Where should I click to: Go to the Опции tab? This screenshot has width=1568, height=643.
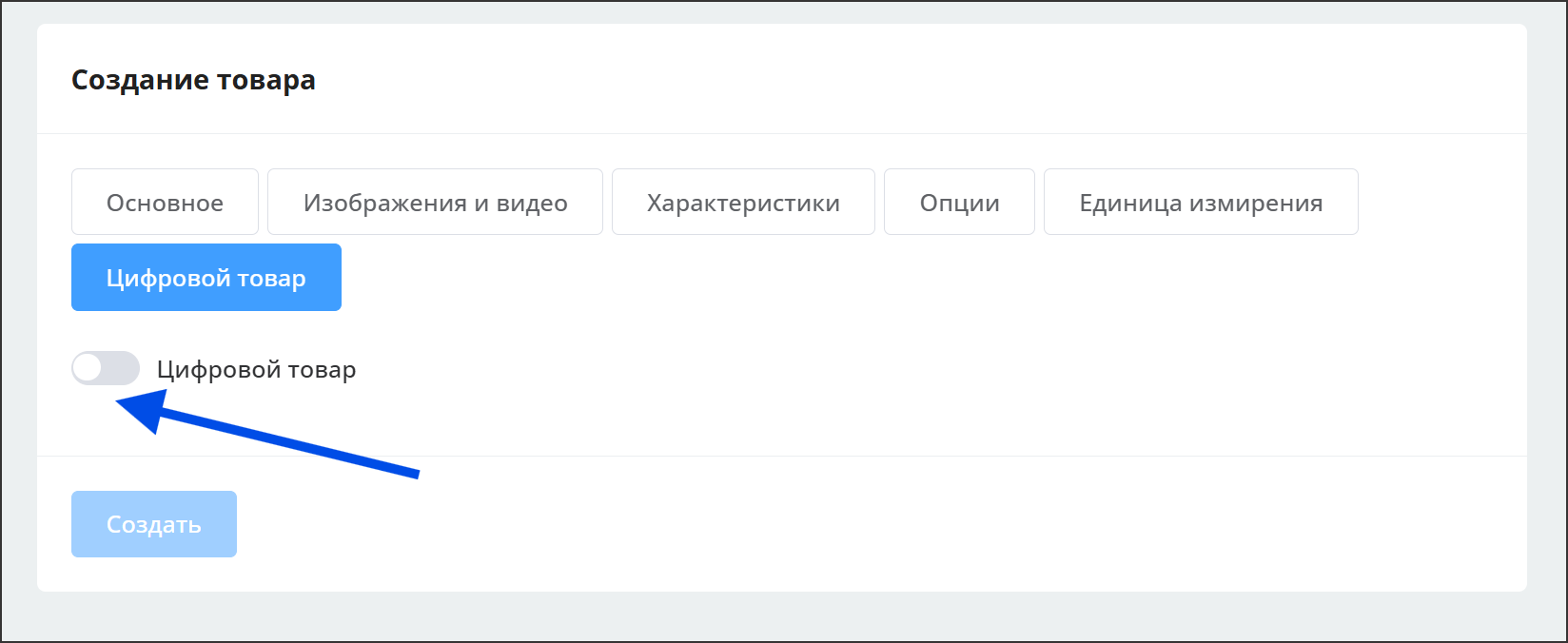959,202
